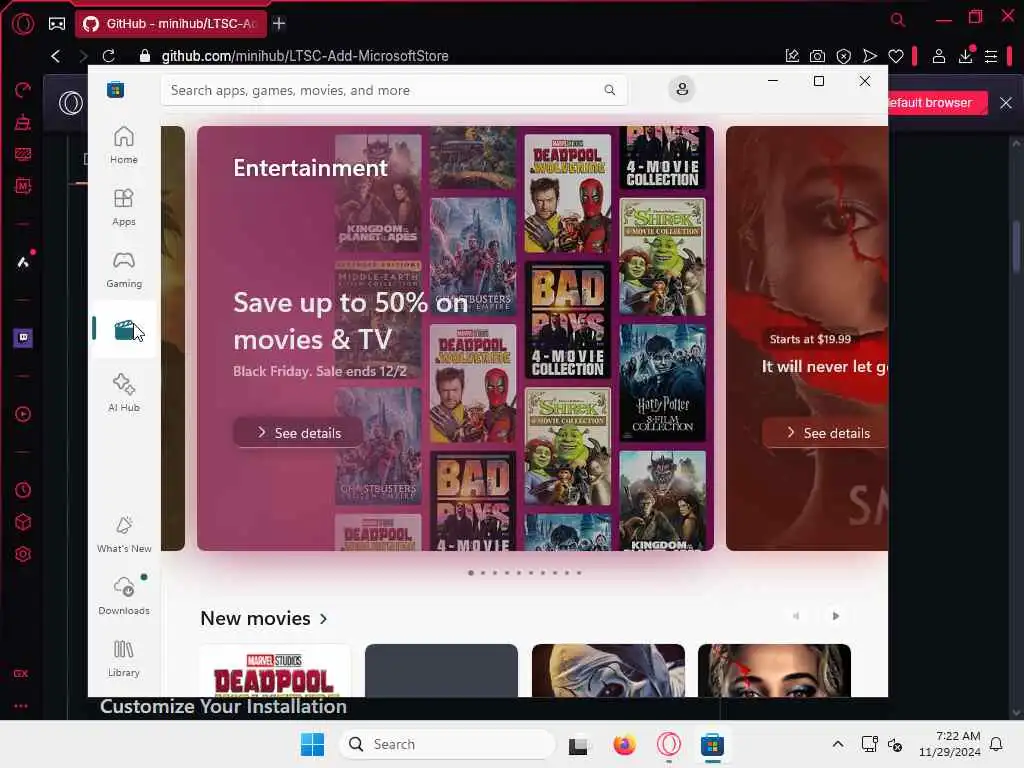Dismiss the default browser banner
This screenshot has height=768, width=1024.
tap(1006, 103)
